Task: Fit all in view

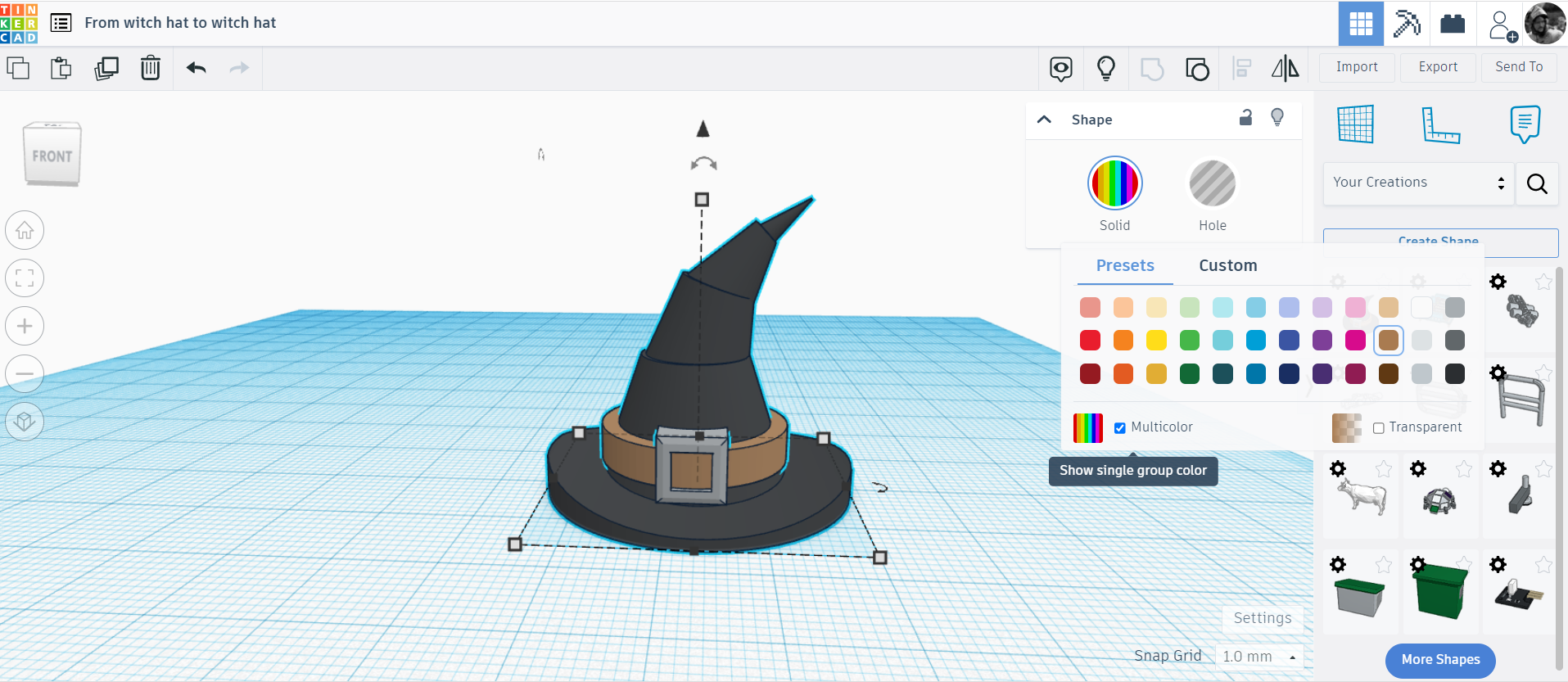Action: click(25, 278)
